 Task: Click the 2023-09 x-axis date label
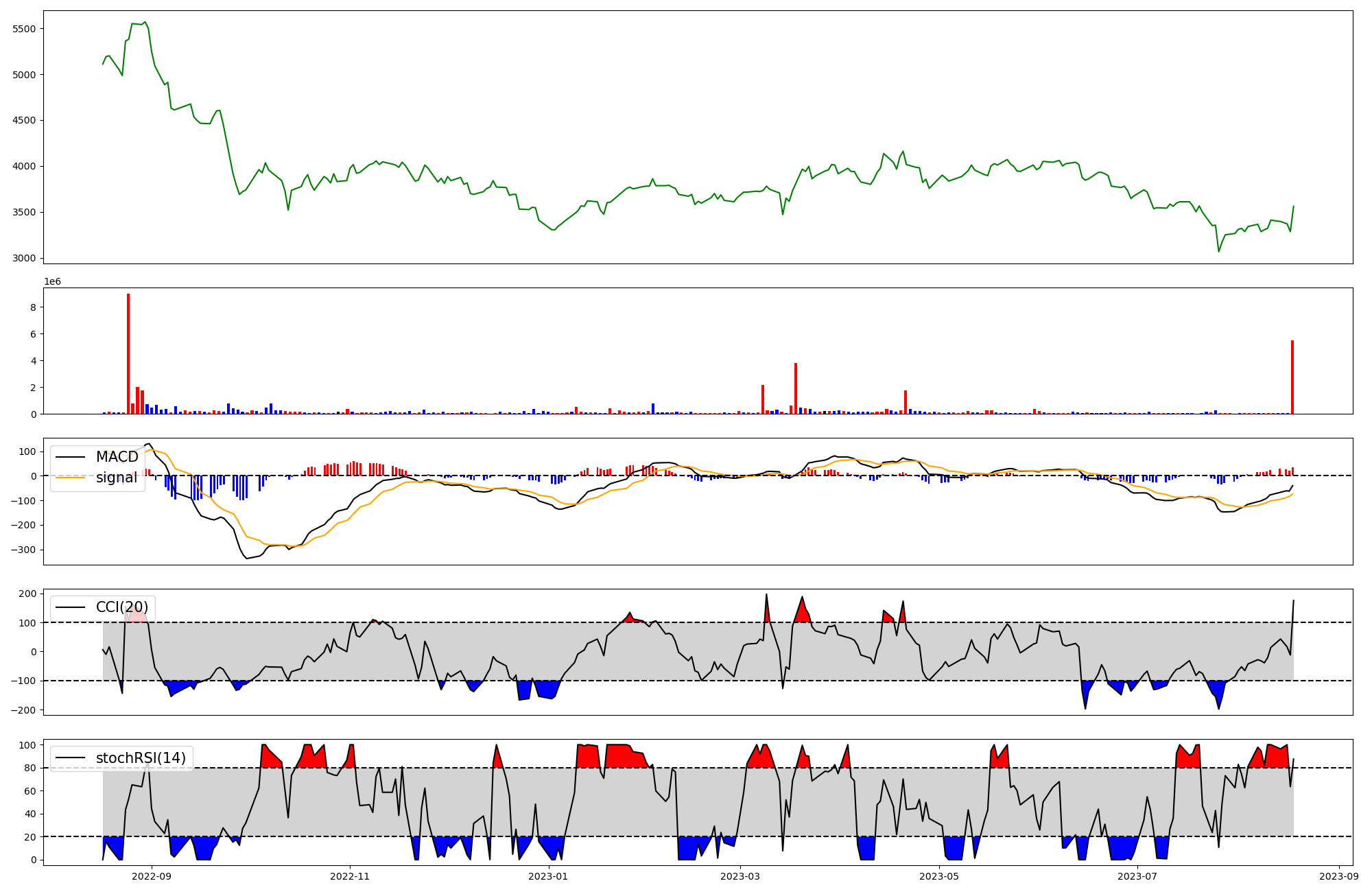[x=1339, y=876]
